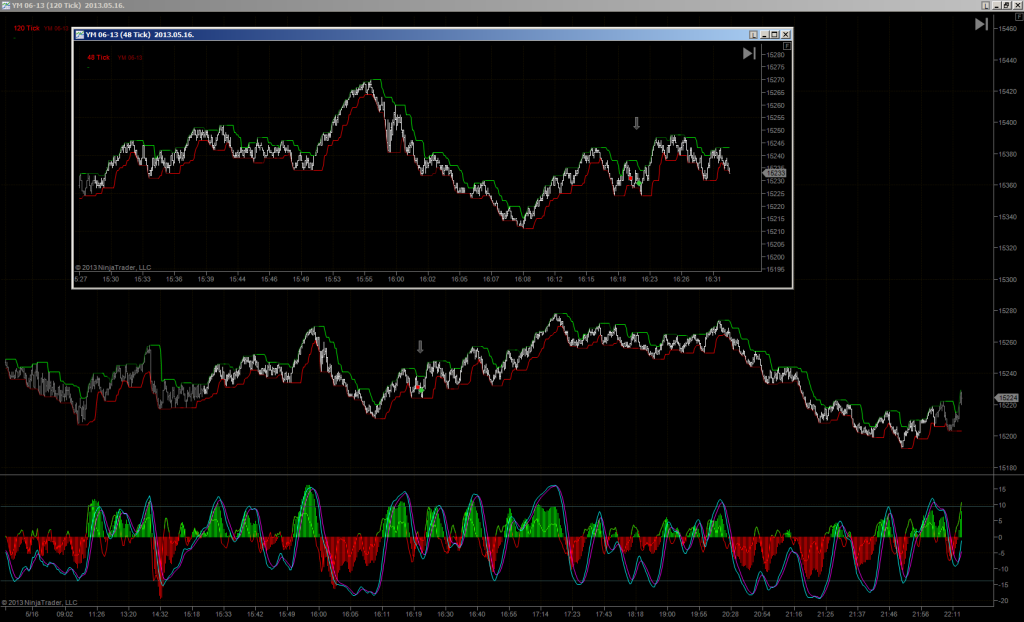Select the red 48 Tick data series label
The height and width of the screenshot is (622, 1024).
point(99,57)
